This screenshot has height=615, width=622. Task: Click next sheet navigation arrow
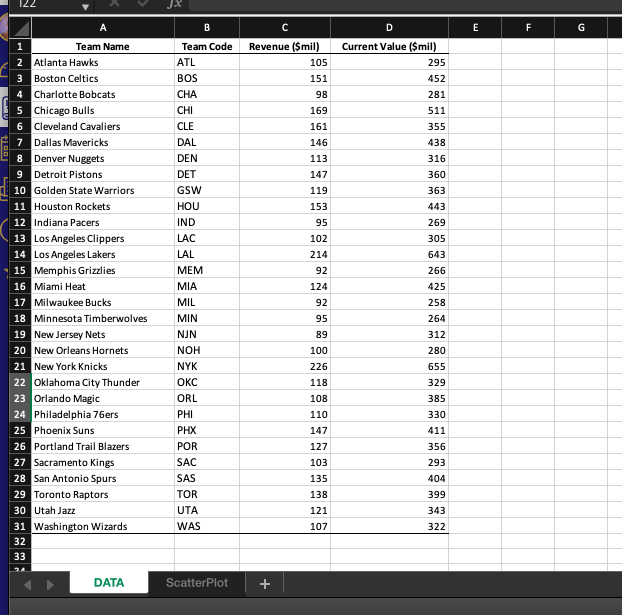click(x=50, y=585)
